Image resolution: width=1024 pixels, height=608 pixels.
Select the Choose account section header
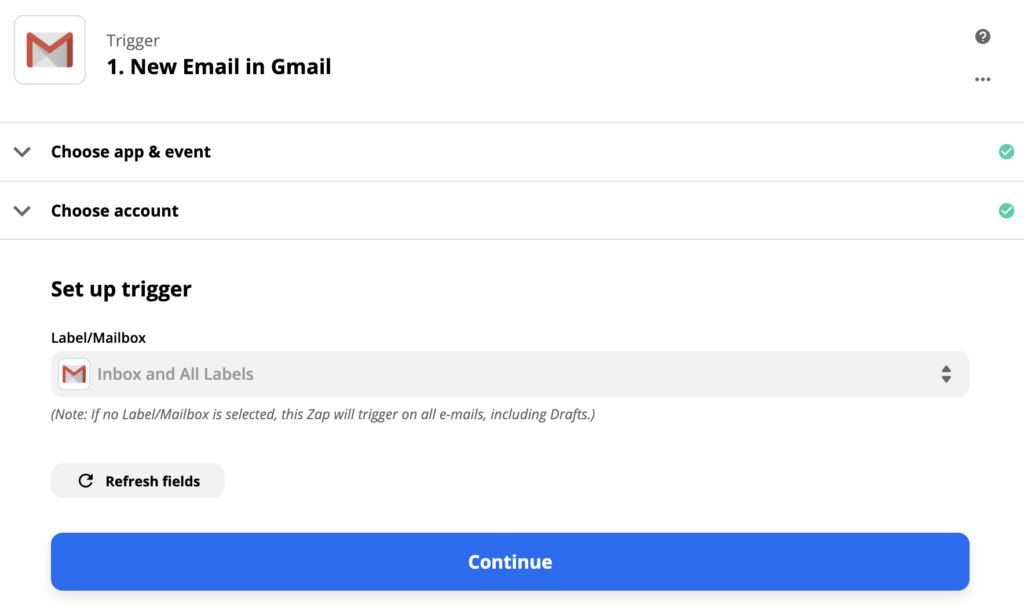[114, 210]
